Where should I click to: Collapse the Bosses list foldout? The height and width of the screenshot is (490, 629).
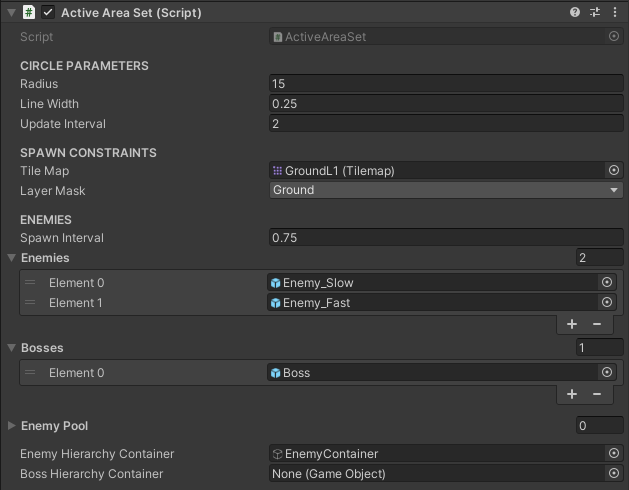click(11, 348)
